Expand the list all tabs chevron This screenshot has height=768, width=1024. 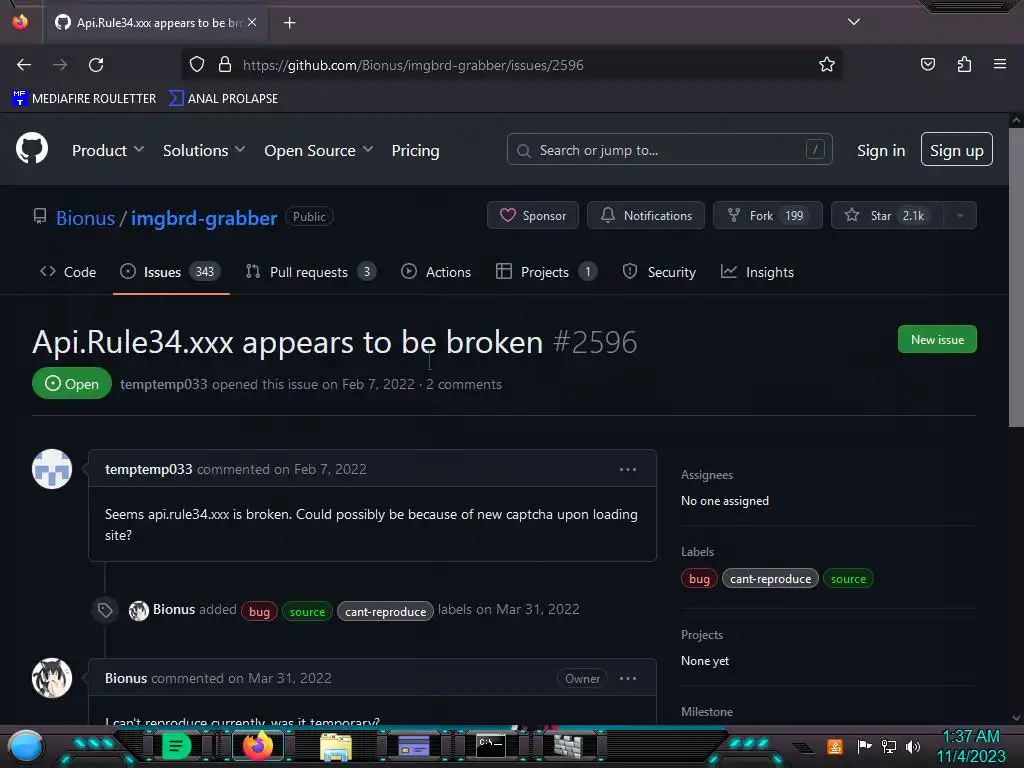[x=854, y=22]
